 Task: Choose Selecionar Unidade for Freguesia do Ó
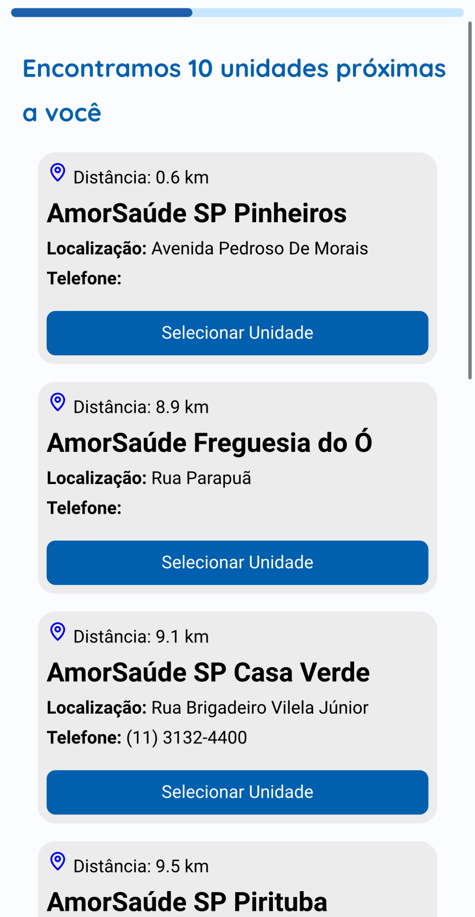point(238,563)
